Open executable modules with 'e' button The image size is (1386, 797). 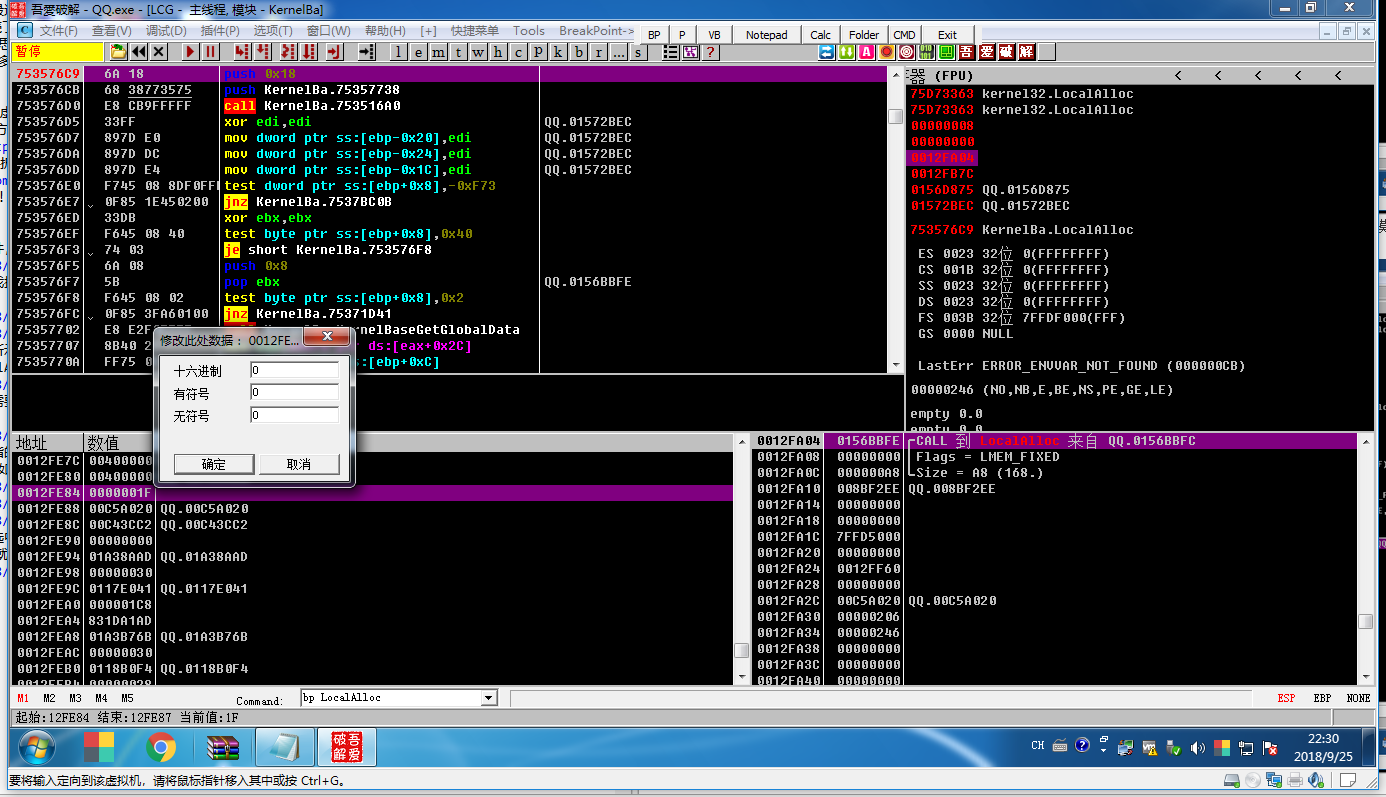[418, 51]
